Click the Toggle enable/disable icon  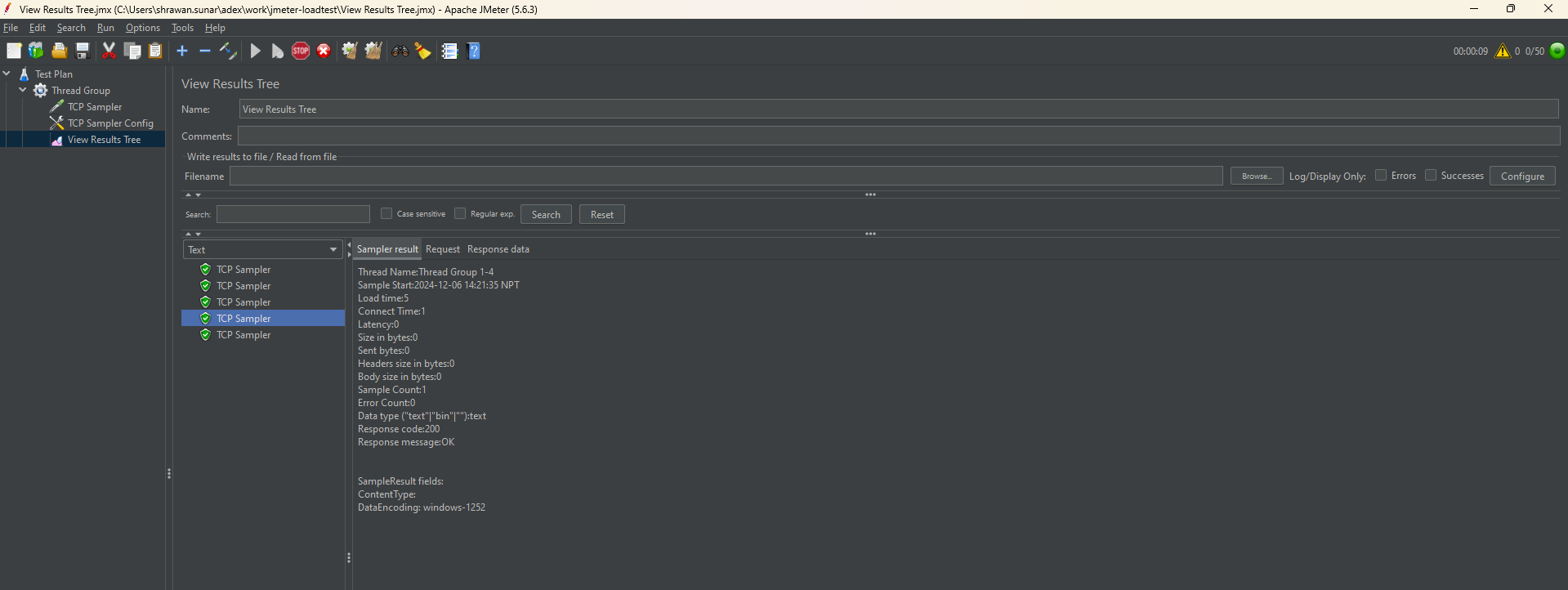tap(228, 51)
